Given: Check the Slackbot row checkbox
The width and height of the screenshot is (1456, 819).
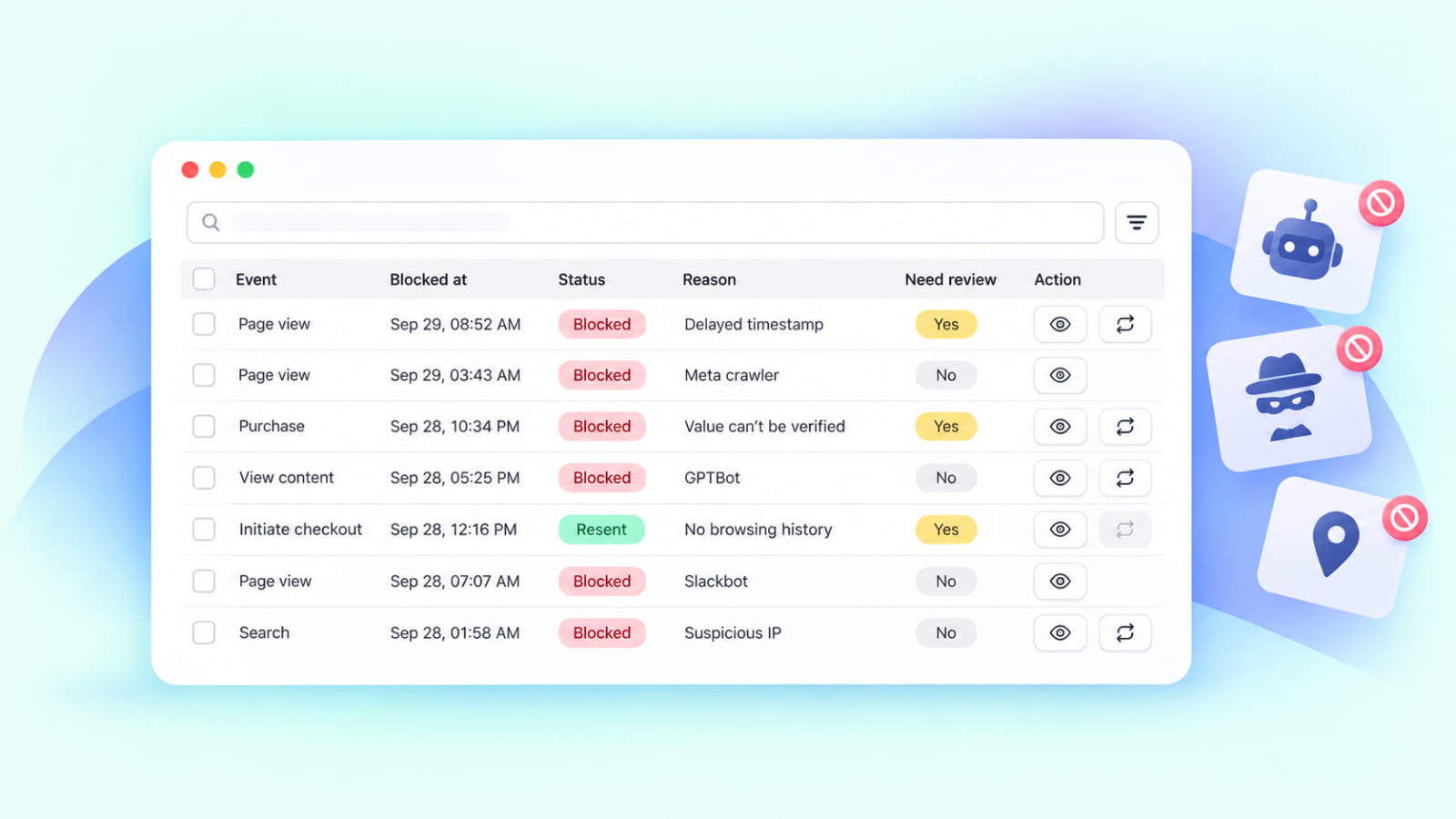Looking at the screenshot, I should (204, 581).
